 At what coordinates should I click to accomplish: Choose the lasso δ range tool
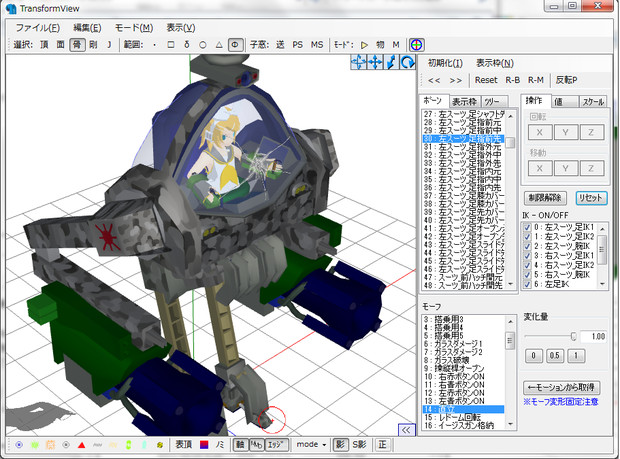[187, 45]
